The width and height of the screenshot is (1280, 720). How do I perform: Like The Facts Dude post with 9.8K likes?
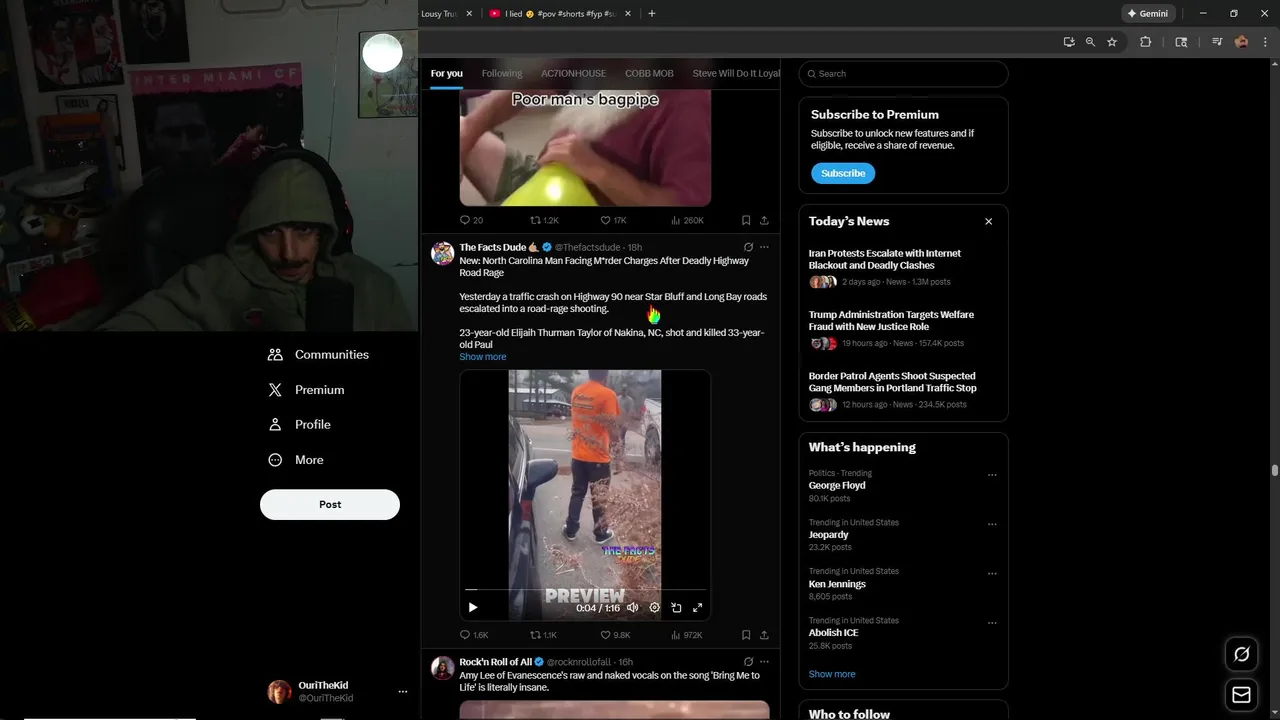pyautogui.click(x=614, y=635)
